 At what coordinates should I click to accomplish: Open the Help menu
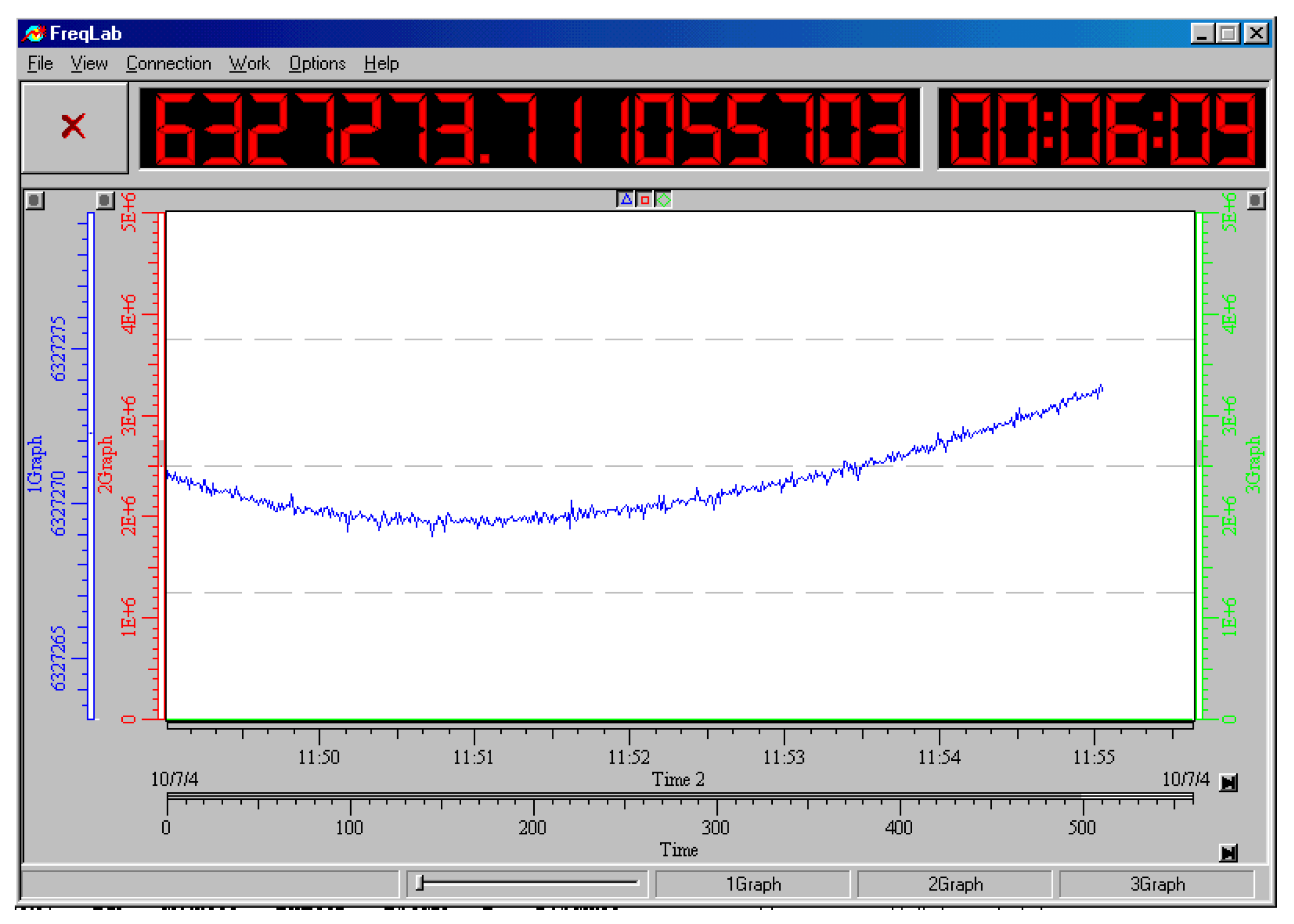tap(381, 63)
